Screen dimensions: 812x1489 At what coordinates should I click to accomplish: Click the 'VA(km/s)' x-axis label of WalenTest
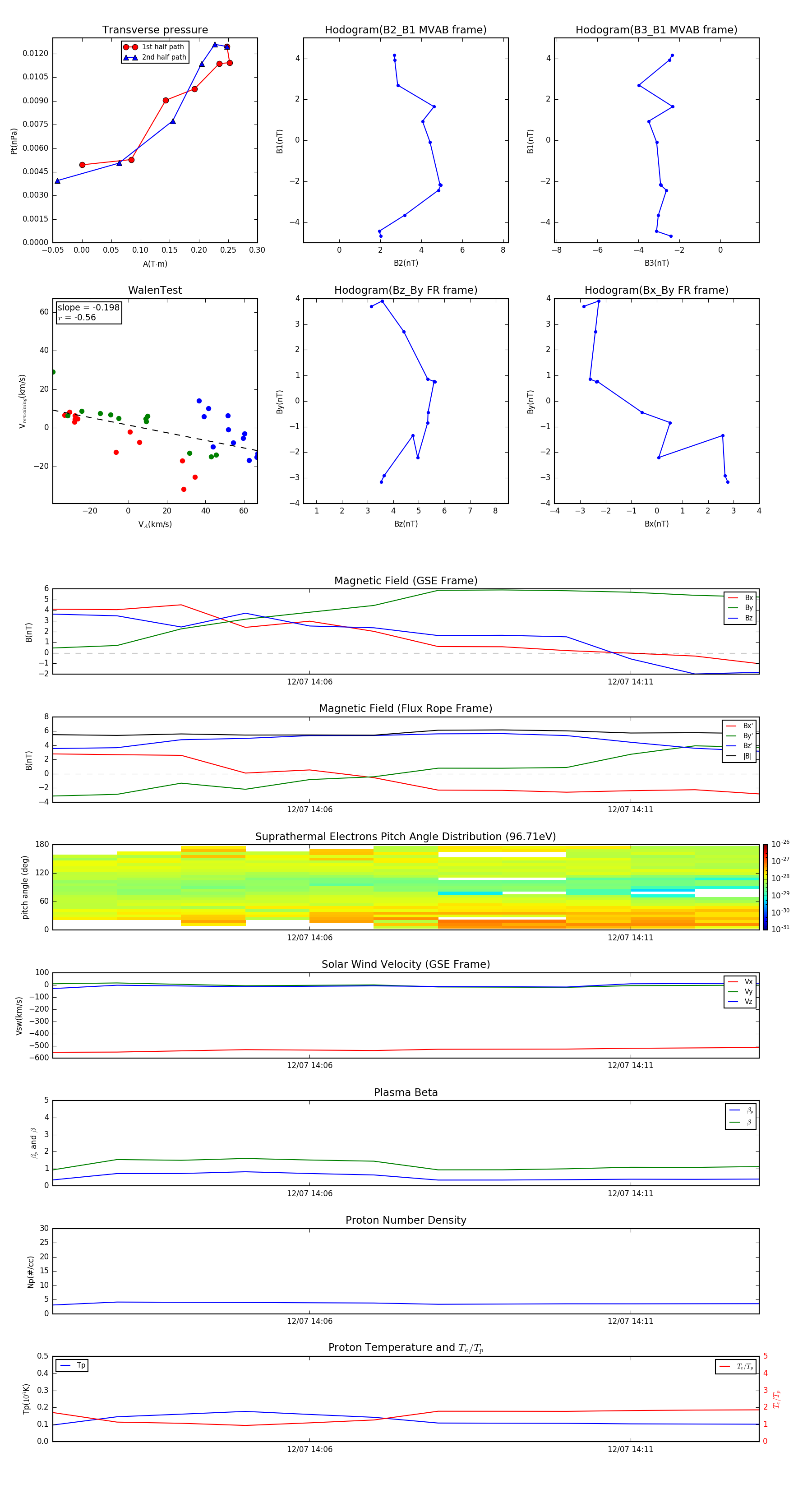pyautogui.click(x=155, y=524)
